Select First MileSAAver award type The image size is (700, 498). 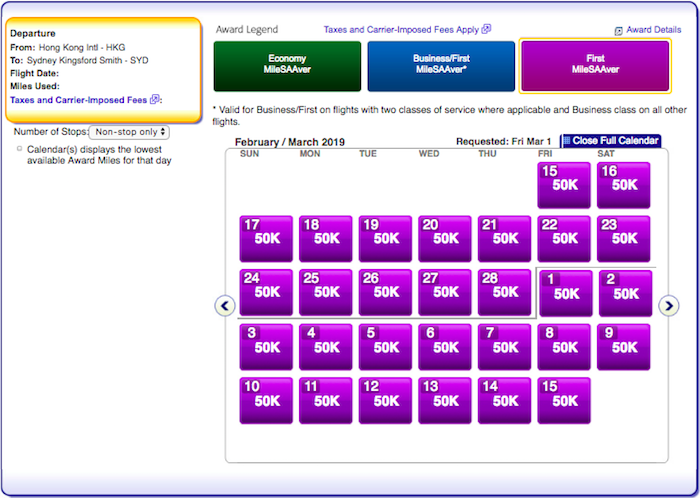[x=595, y=66]
